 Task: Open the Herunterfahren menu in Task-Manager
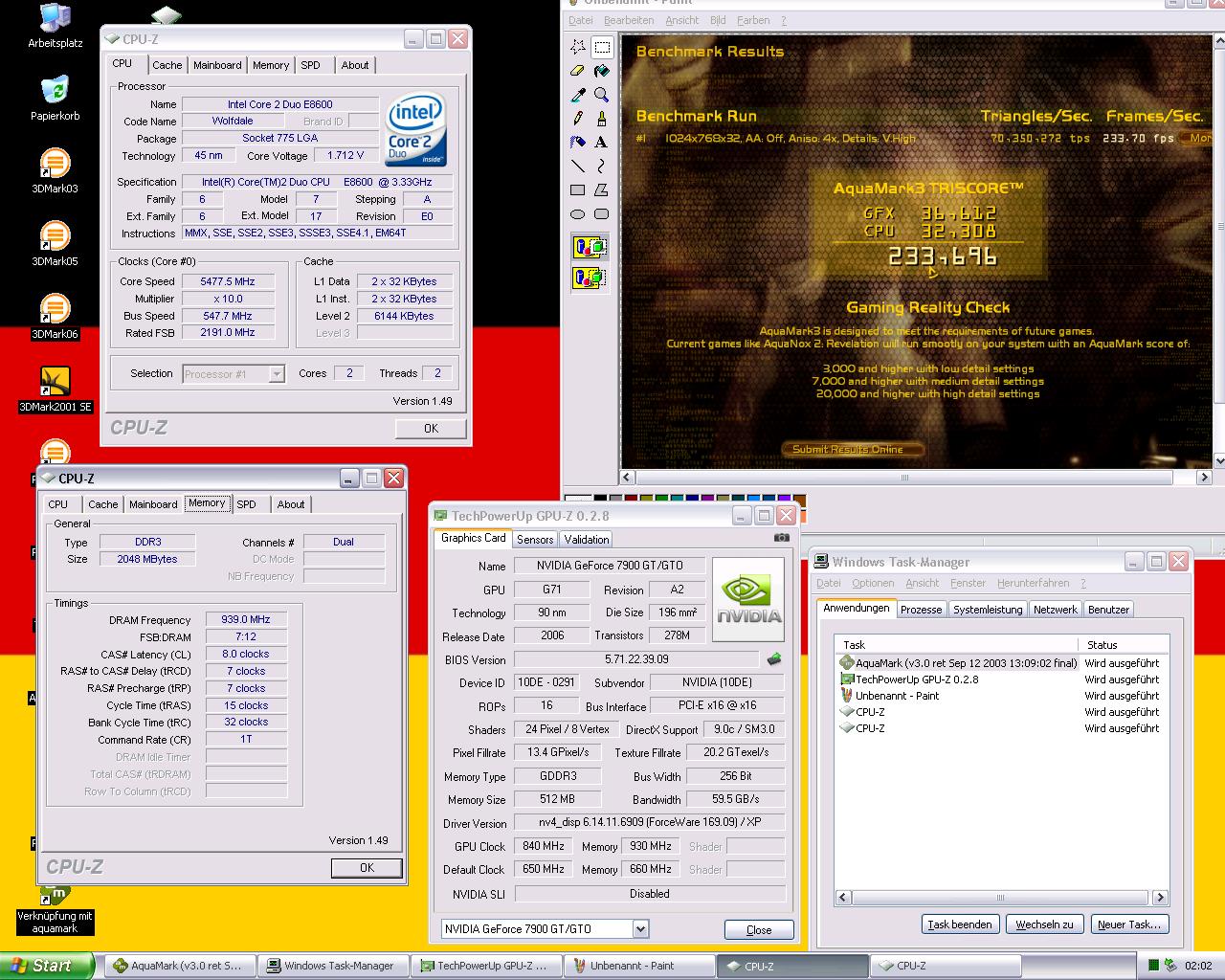pyautogui.click(x=1033, y=583)
